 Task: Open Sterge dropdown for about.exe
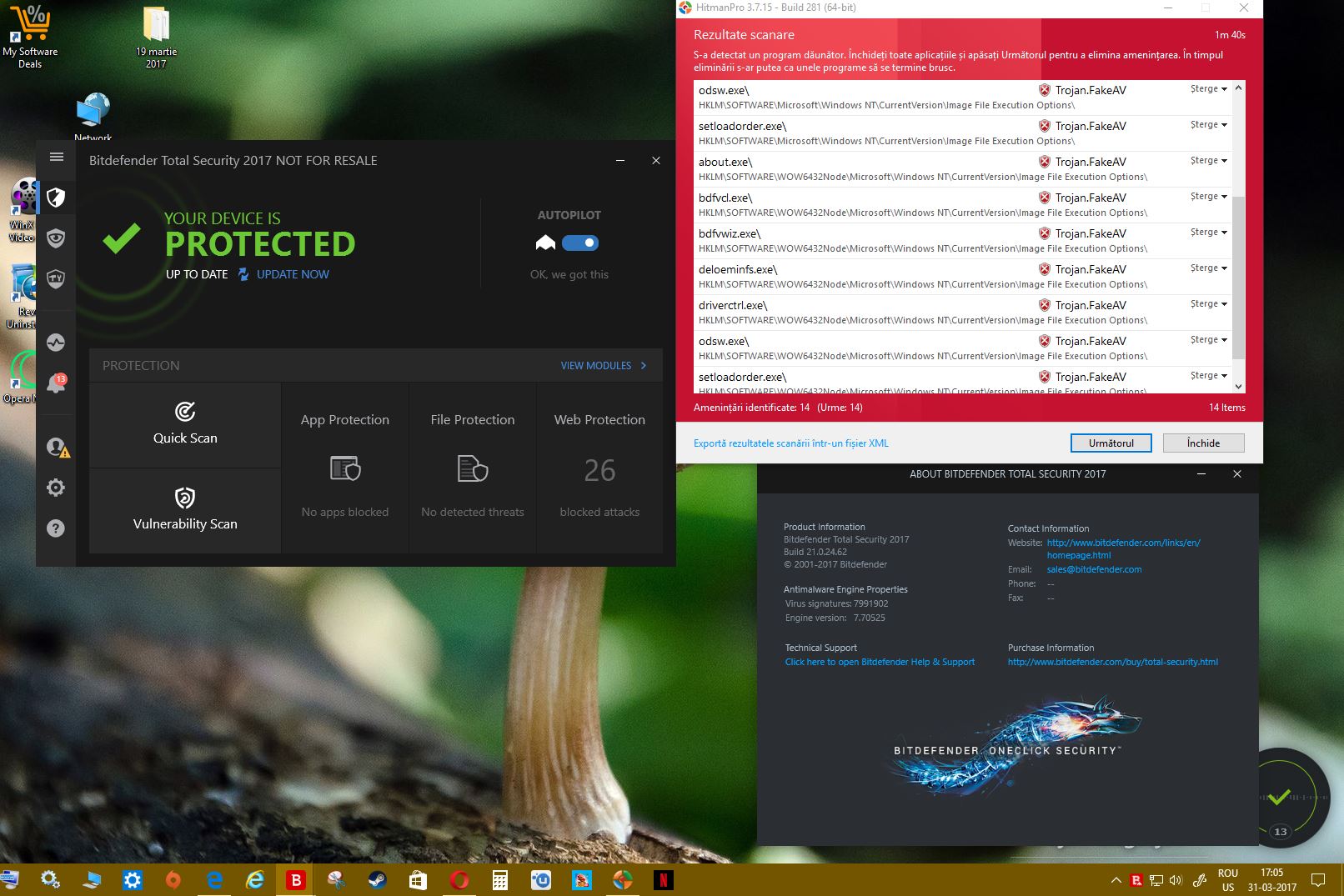(1208, 161)
